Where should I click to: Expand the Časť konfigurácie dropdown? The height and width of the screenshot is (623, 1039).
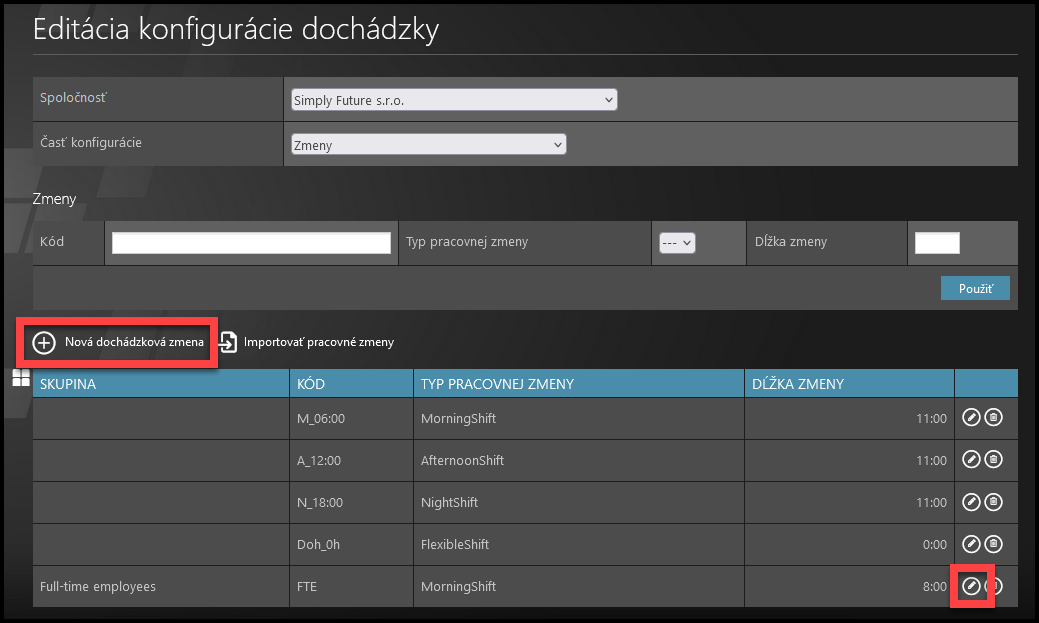point(428,144)
